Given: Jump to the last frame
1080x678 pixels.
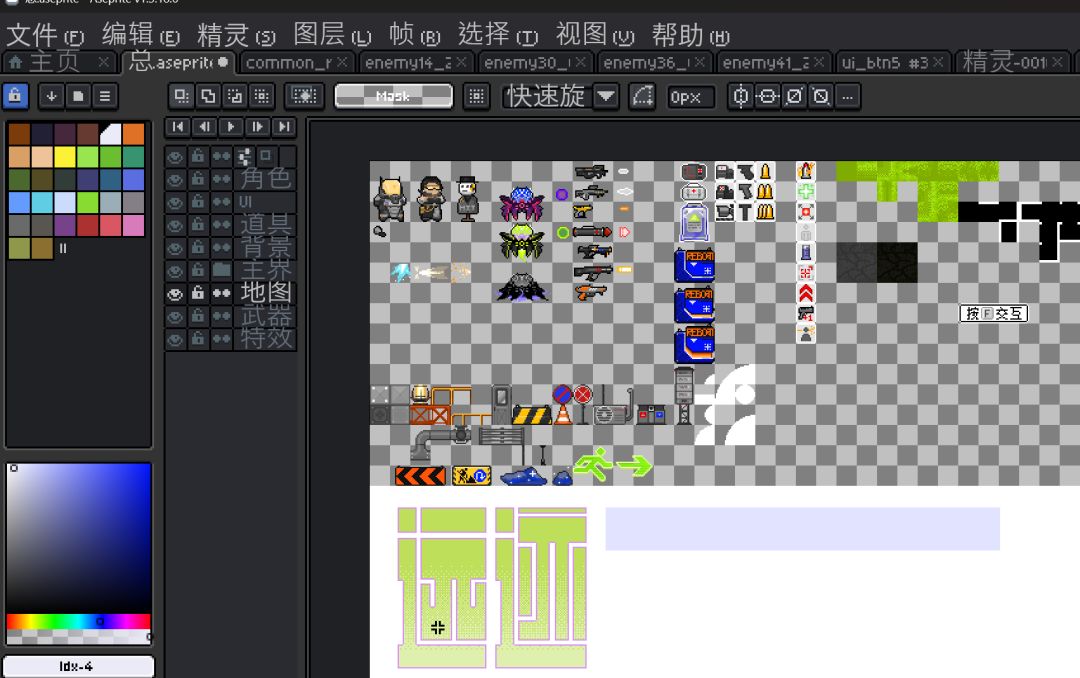Looking at the screenshot, I should [x=284, y=127].
